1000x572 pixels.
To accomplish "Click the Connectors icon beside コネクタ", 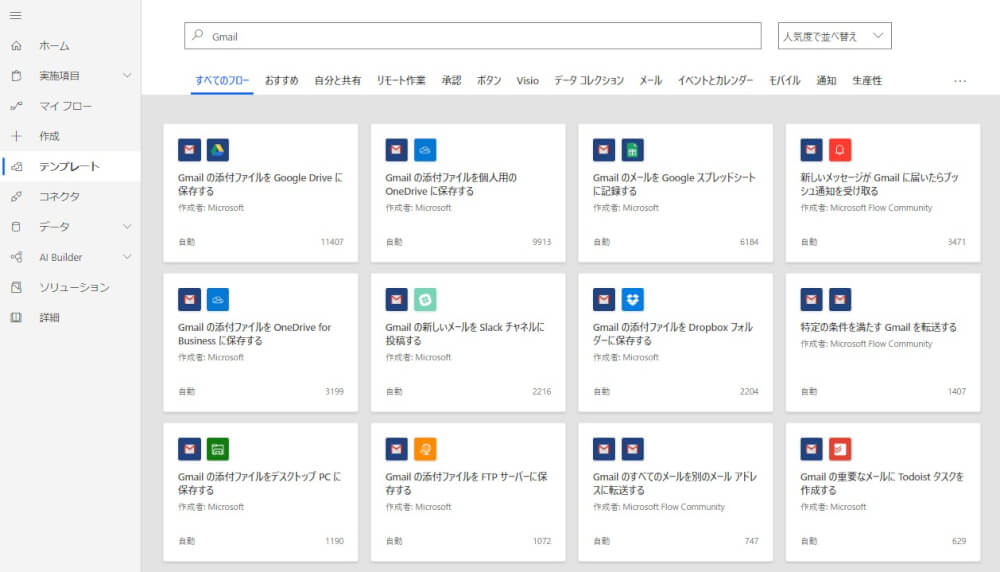I will [x=17, y=196].
